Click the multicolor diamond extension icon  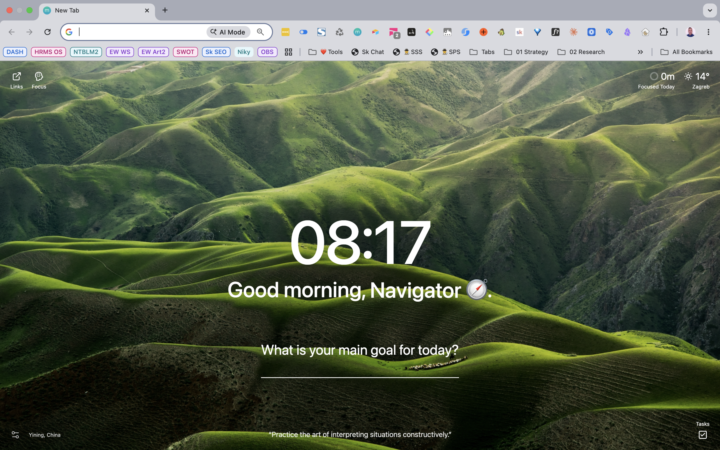[429, 32]
